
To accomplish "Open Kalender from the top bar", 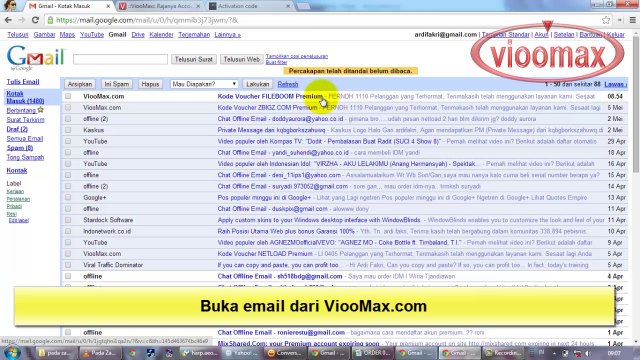I will [161, 35].
